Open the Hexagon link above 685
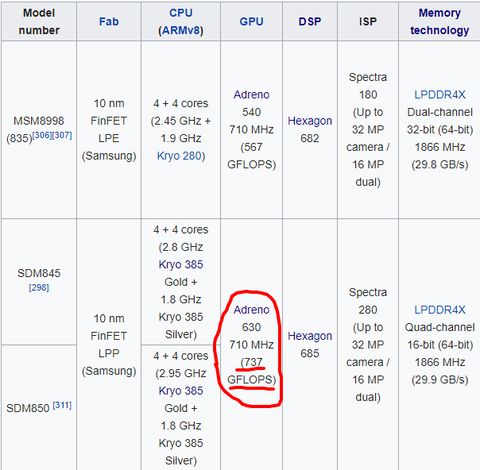The width and height of the screenshot is (480, 470). click(310, 336)
